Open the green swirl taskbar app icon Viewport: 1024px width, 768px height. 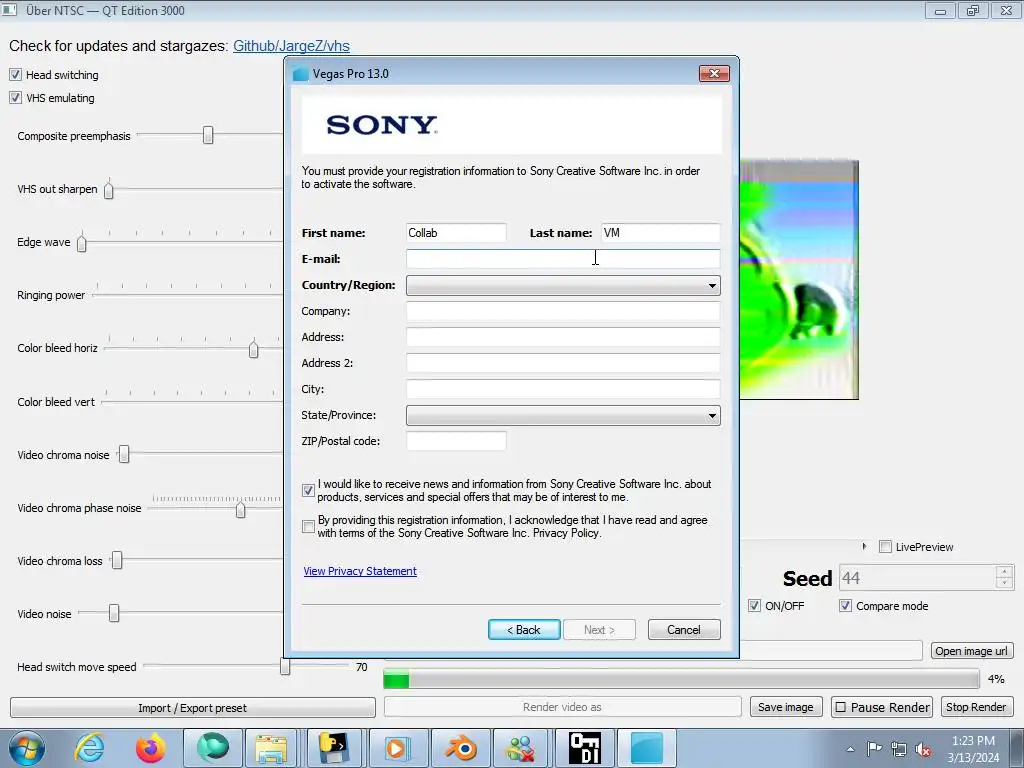coord(213,748)
